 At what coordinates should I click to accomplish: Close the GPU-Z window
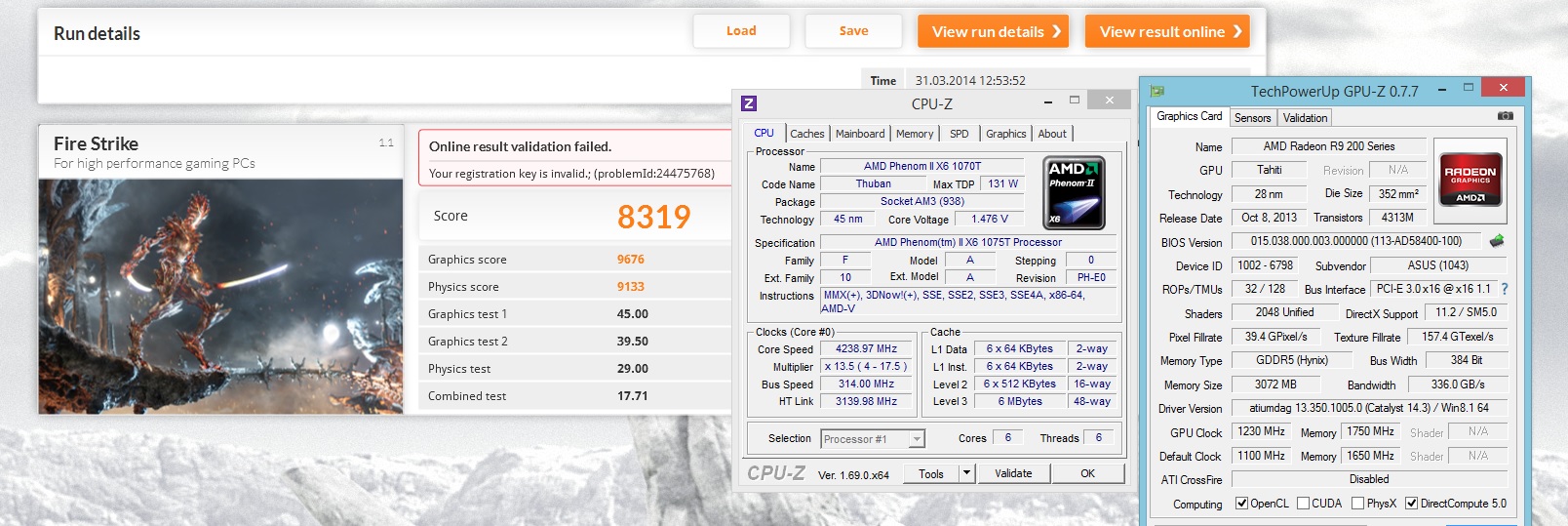[x=1503, y=88]
